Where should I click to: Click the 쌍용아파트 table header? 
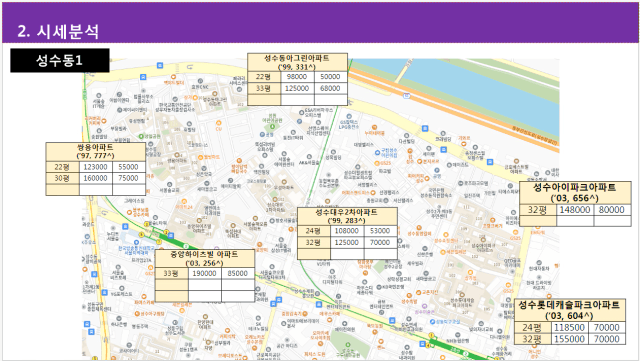tap(96, 152)
